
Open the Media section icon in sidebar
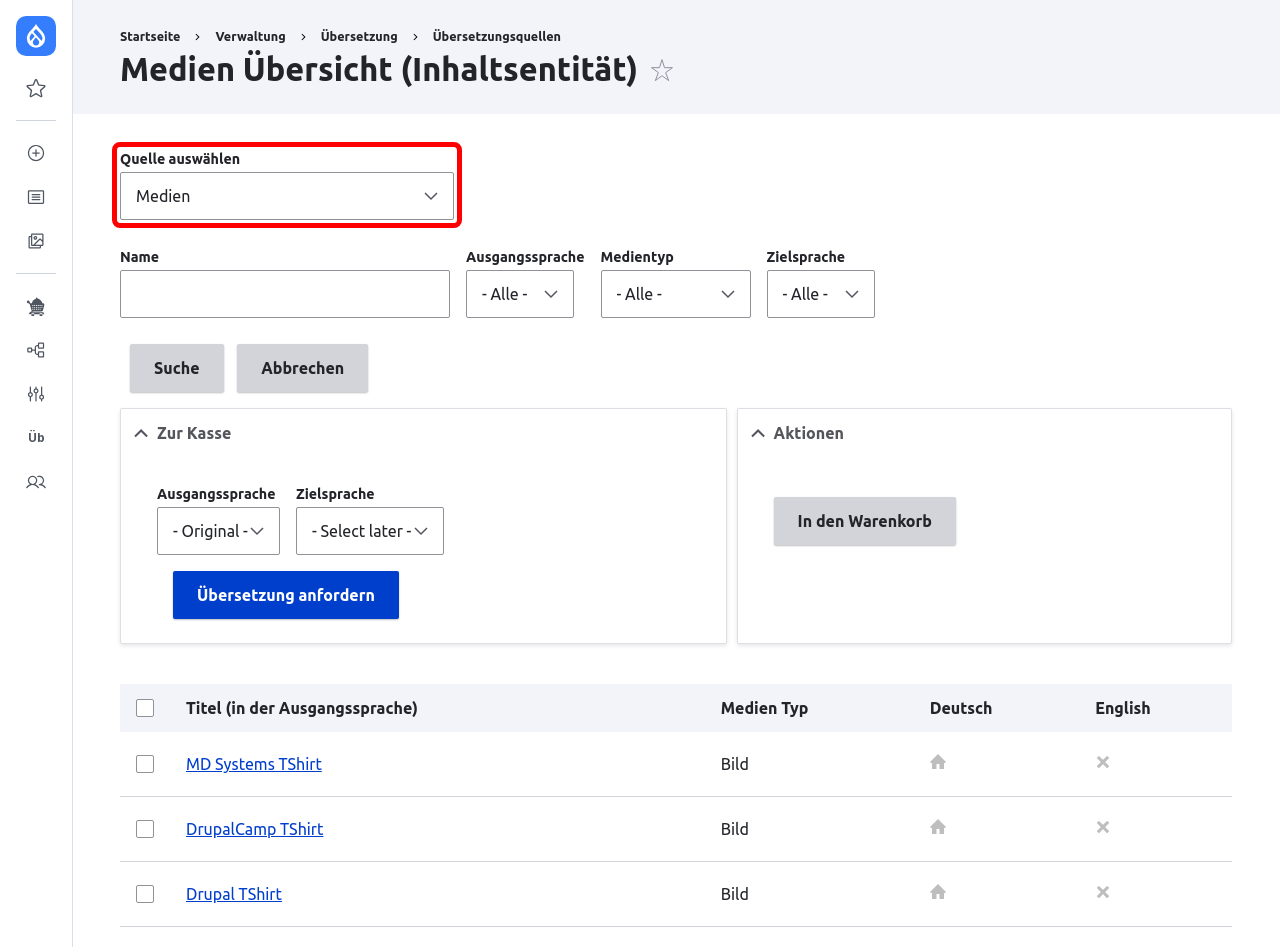tap(36, 241)
